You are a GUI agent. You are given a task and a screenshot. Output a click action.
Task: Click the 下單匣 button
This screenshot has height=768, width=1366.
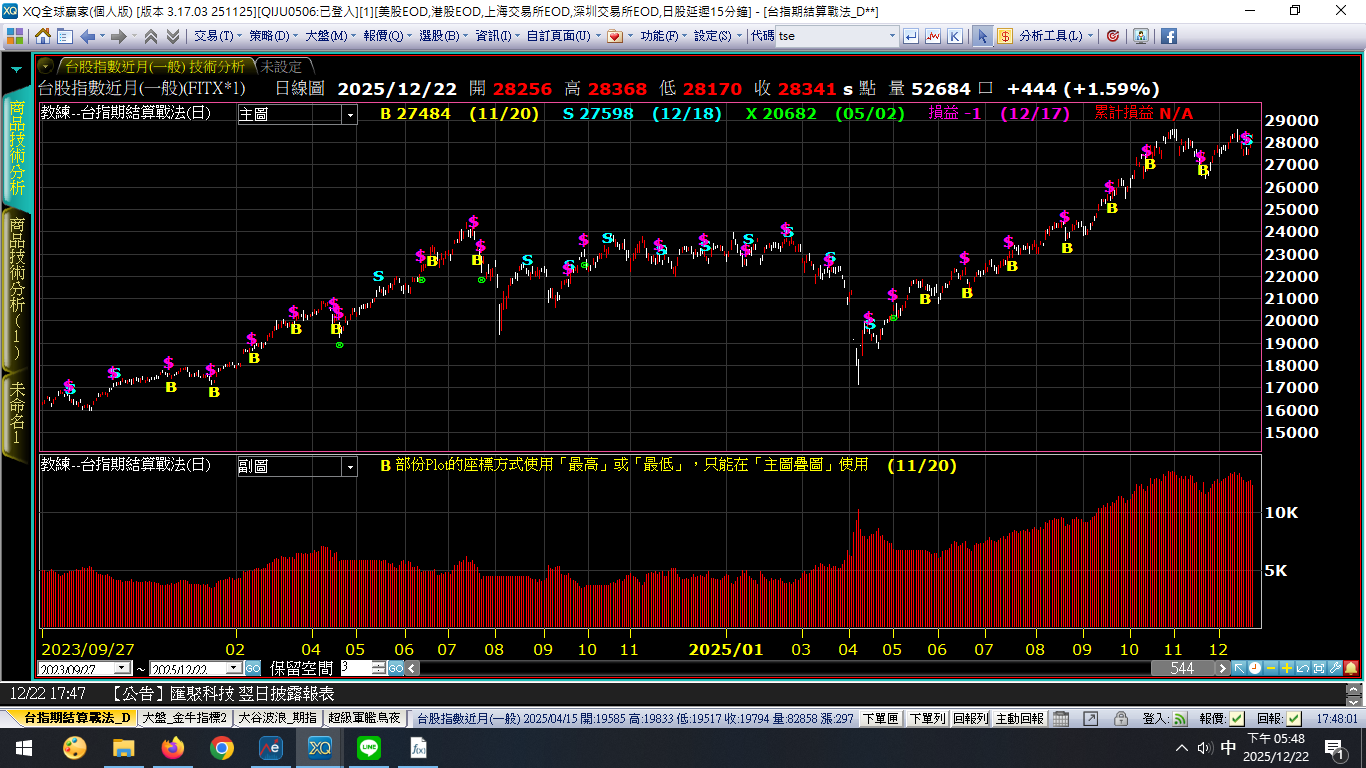pyautogui.click(x=880, y=718)
